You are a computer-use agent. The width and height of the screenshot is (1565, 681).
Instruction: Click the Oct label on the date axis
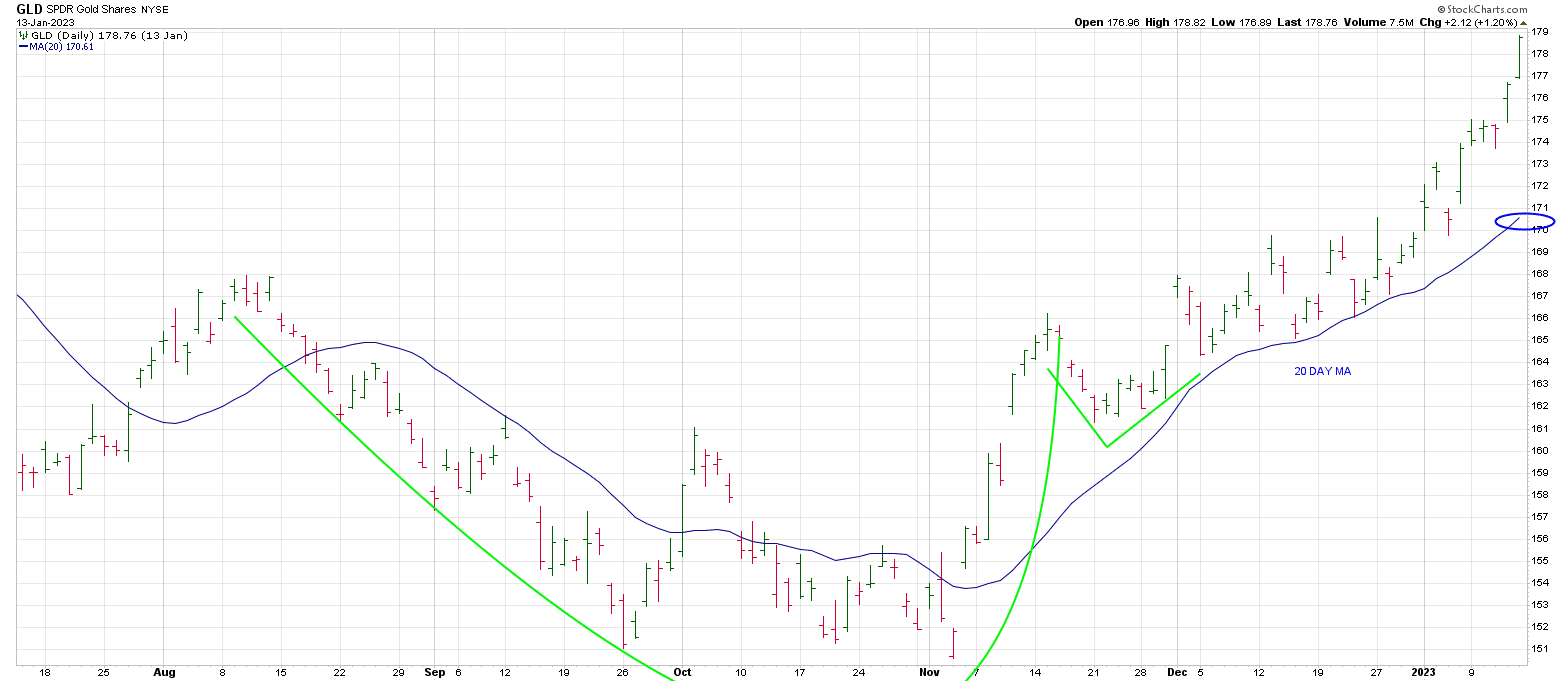[682, 673]
